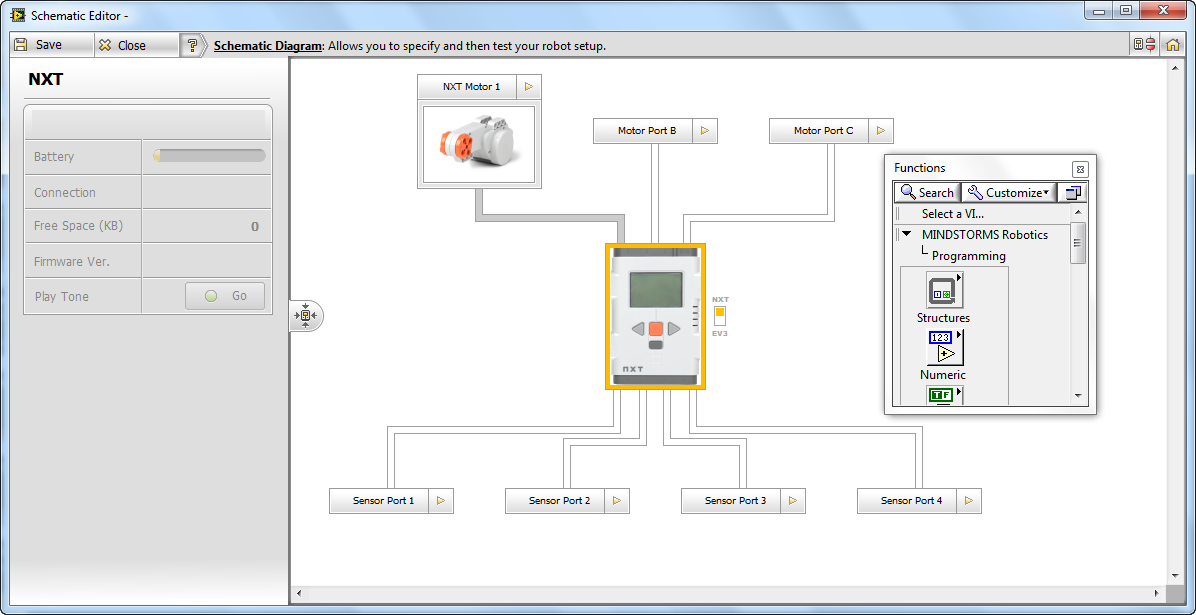This screenshot has width=1196, height=615.
Task: Click the LabVIEW icon in the title bar
Action: click(x=18, y=14)
